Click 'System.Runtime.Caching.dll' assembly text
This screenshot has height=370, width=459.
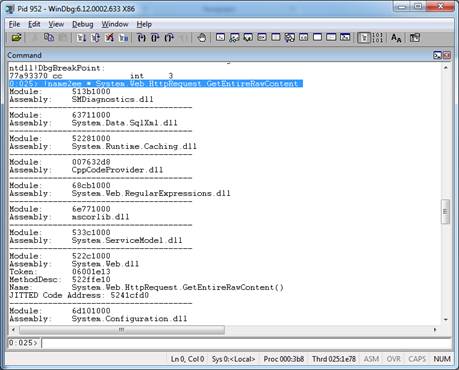point(134,146)
